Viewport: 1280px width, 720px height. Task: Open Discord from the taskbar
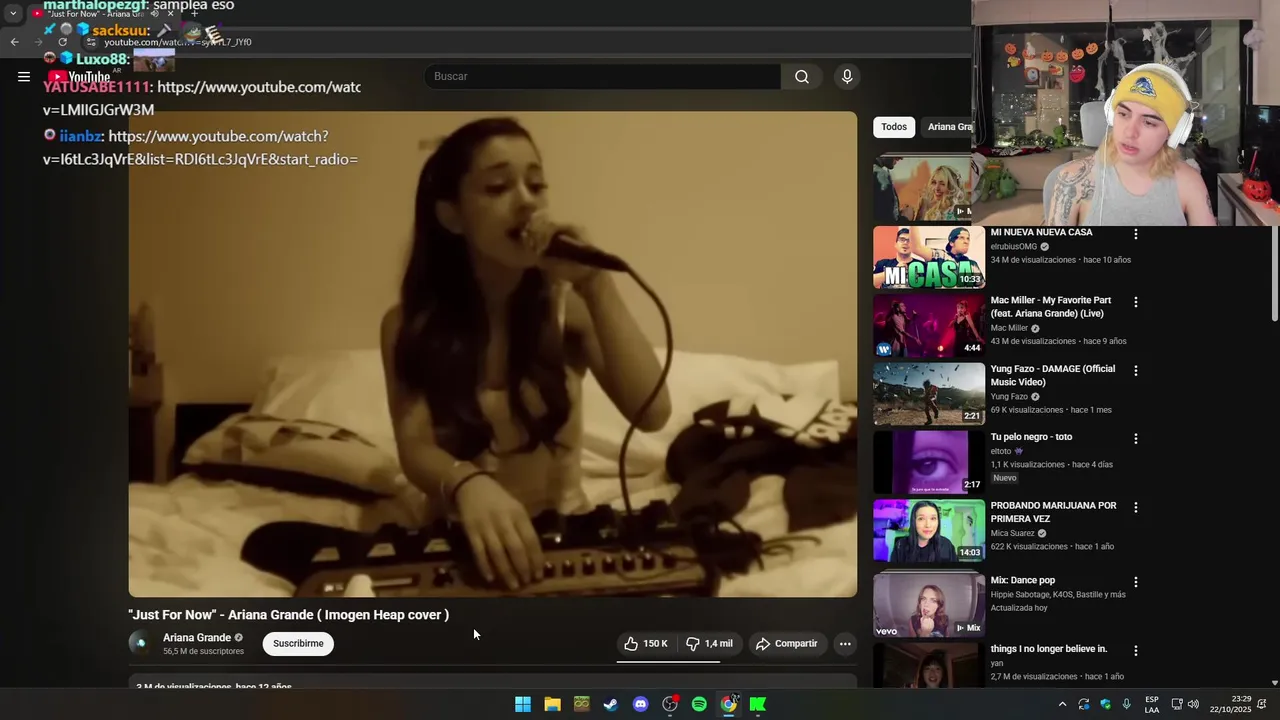641,704
